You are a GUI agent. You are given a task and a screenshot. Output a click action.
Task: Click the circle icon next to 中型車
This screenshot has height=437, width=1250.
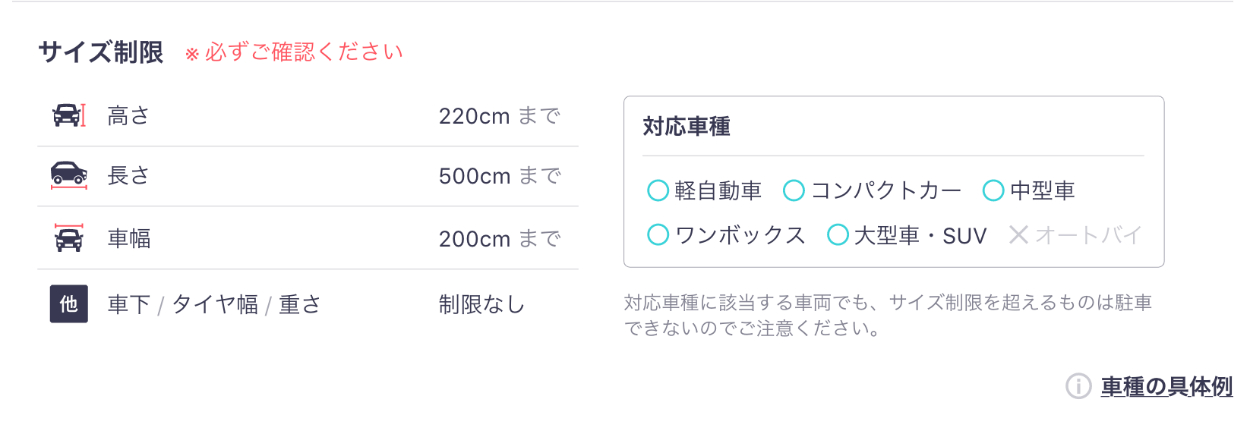click(993, 190)
